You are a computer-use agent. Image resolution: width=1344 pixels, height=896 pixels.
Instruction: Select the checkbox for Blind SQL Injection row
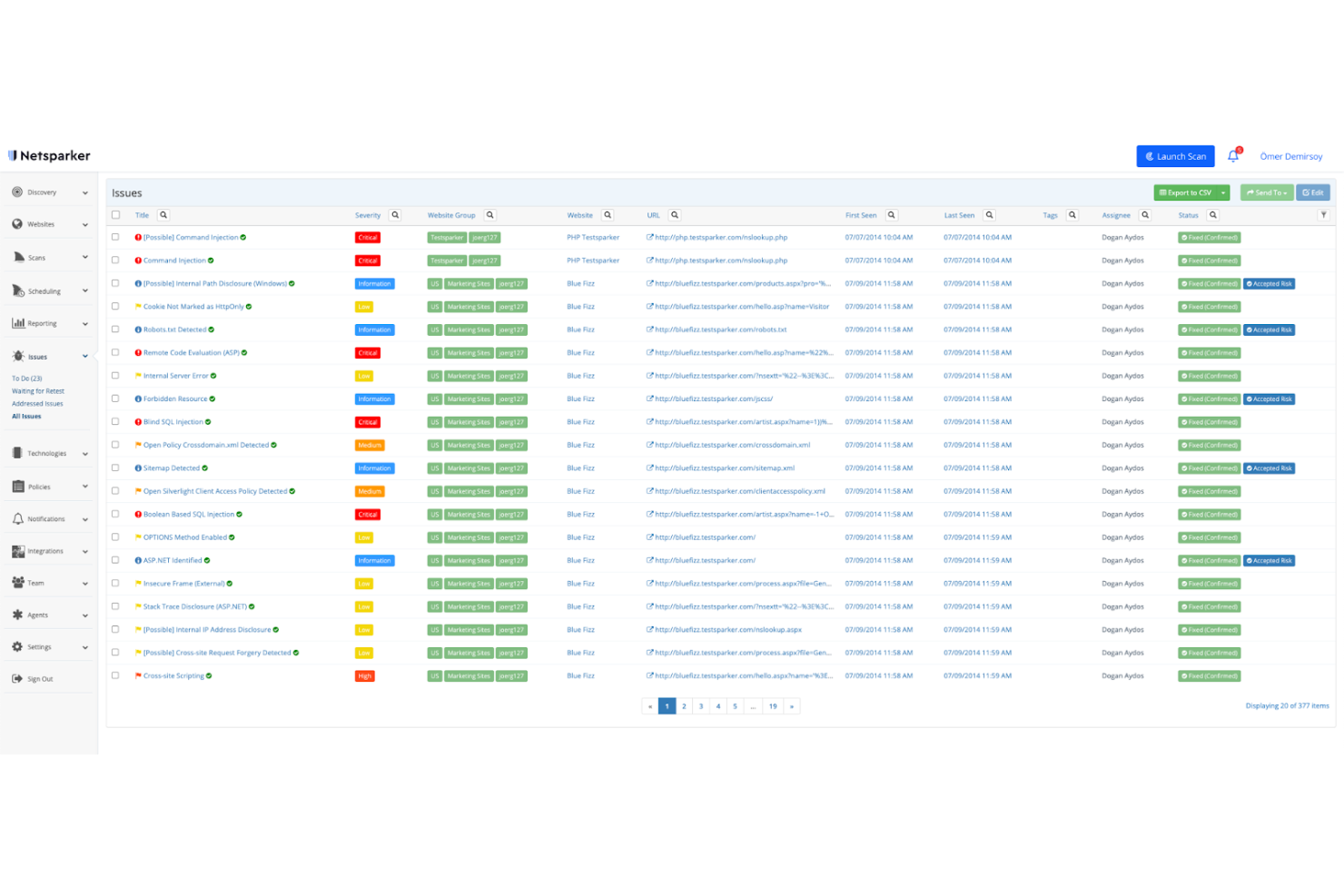tap(116, 421)
